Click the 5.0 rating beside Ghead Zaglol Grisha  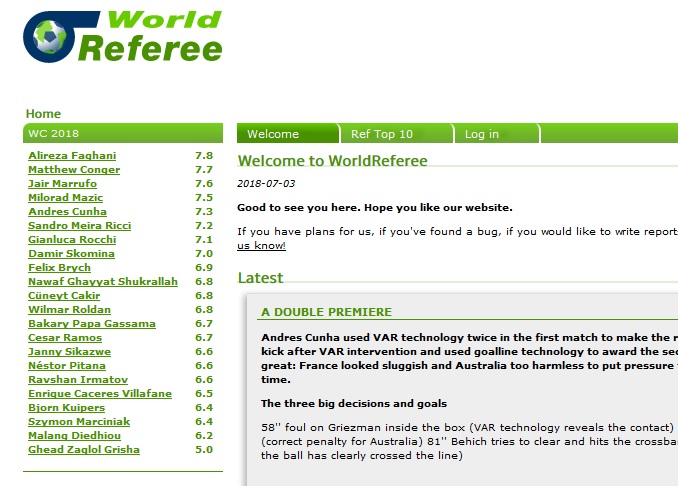[204, 450]
